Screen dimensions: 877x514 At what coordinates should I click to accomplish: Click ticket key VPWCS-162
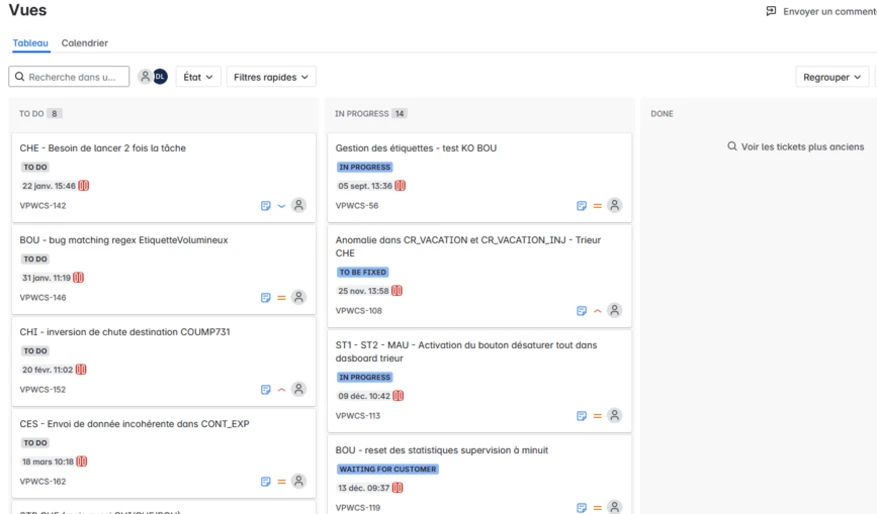(x=43, y=482)
